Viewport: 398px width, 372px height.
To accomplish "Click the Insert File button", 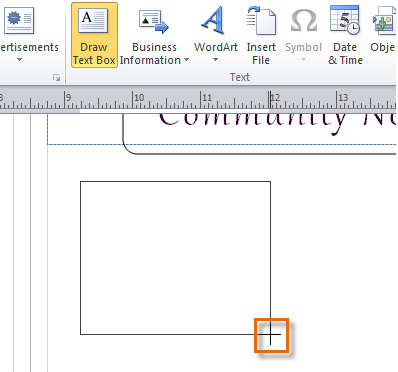I will pos(261,35).
